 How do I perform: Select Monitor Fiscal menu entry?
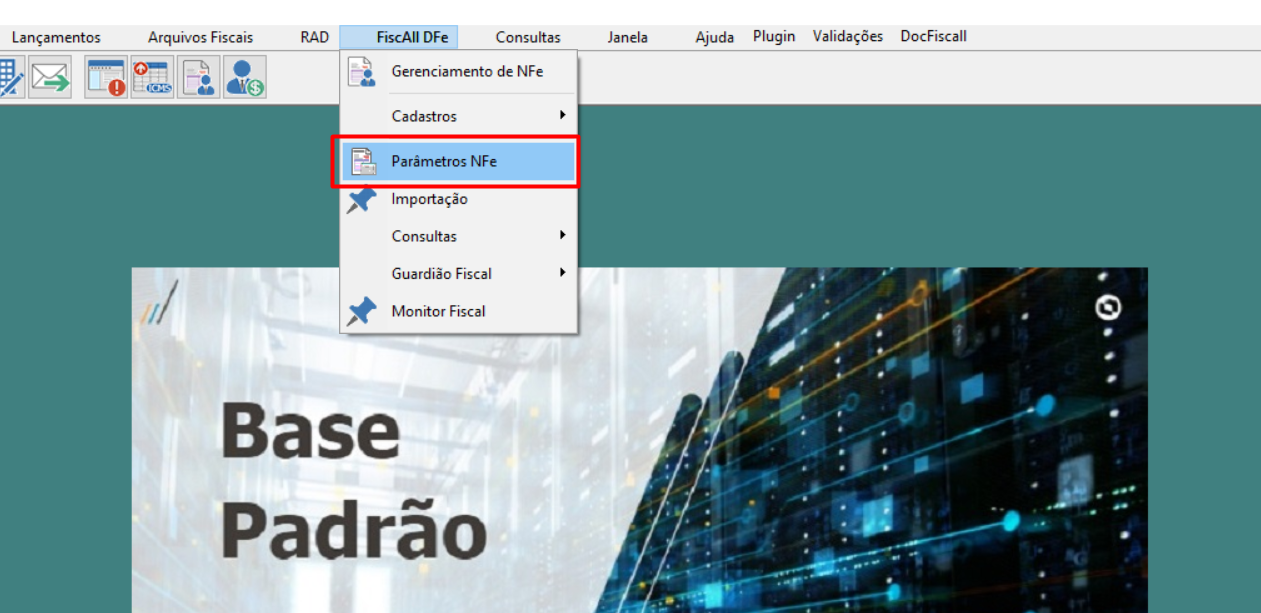pyautogui.click(x=459, y=311)
